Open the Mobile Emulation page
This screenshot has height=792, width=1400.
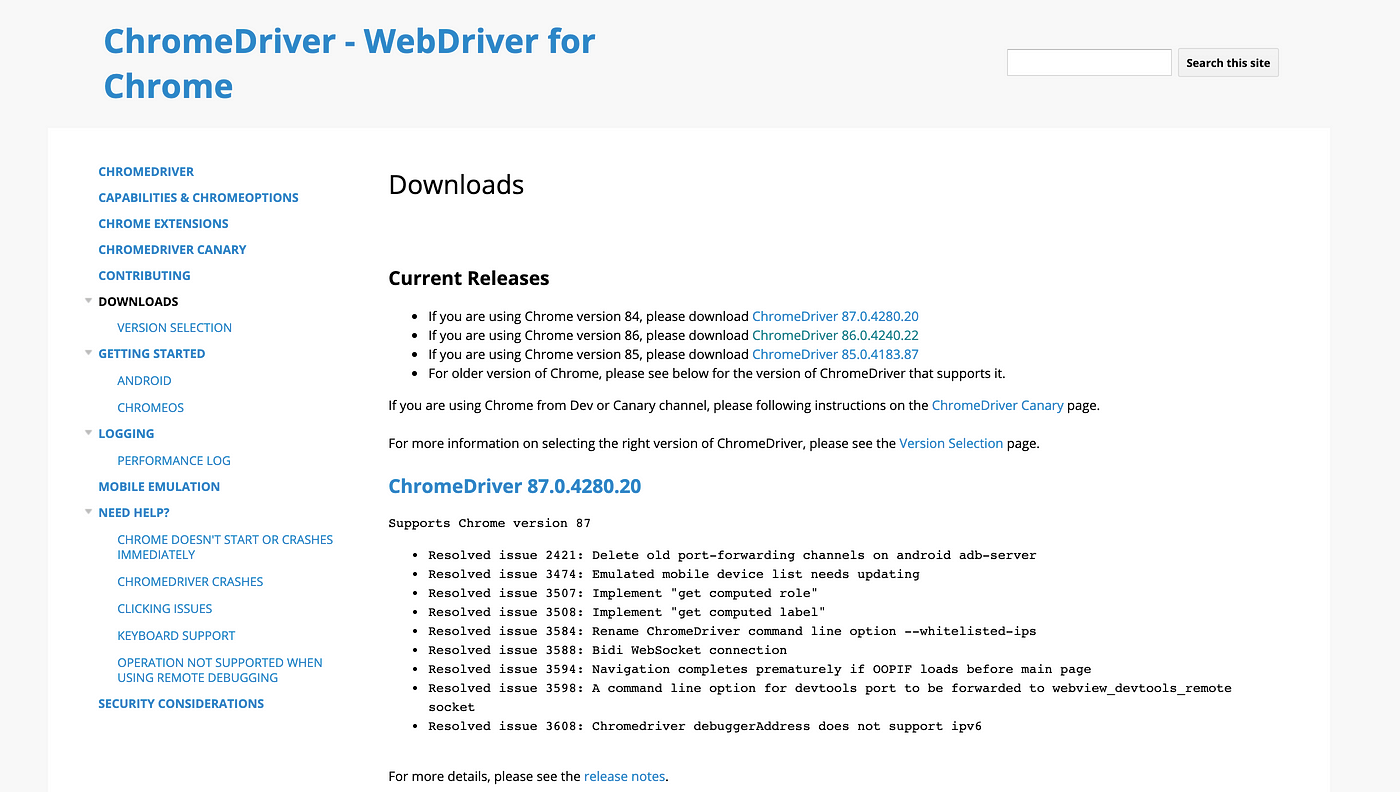pyautogui.click(x=159, y=487)
